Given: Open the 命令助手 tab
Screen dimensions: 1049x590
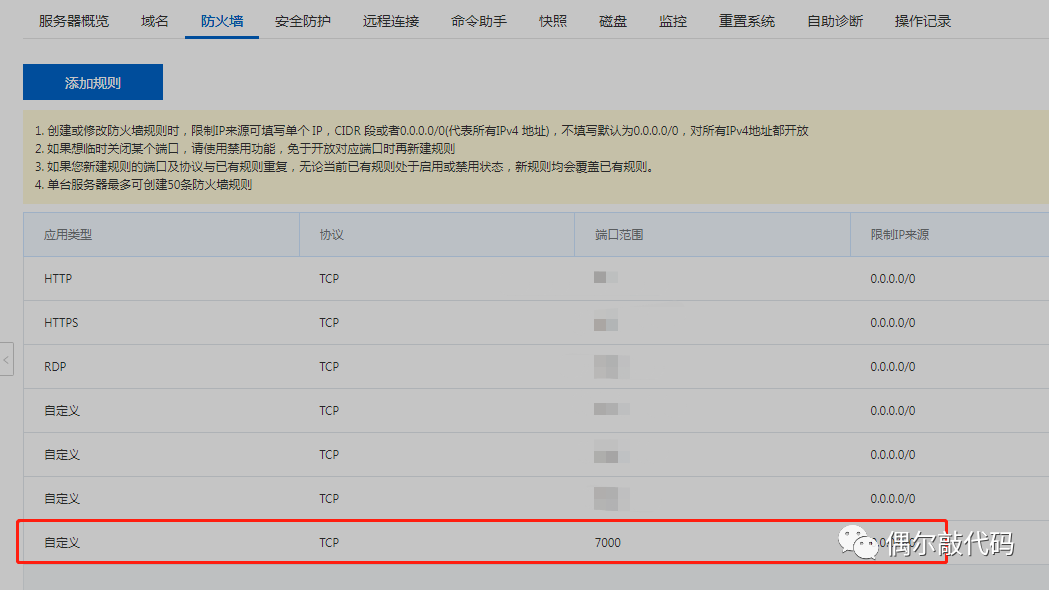Looking at the screenshot, I should pos(479,21).
